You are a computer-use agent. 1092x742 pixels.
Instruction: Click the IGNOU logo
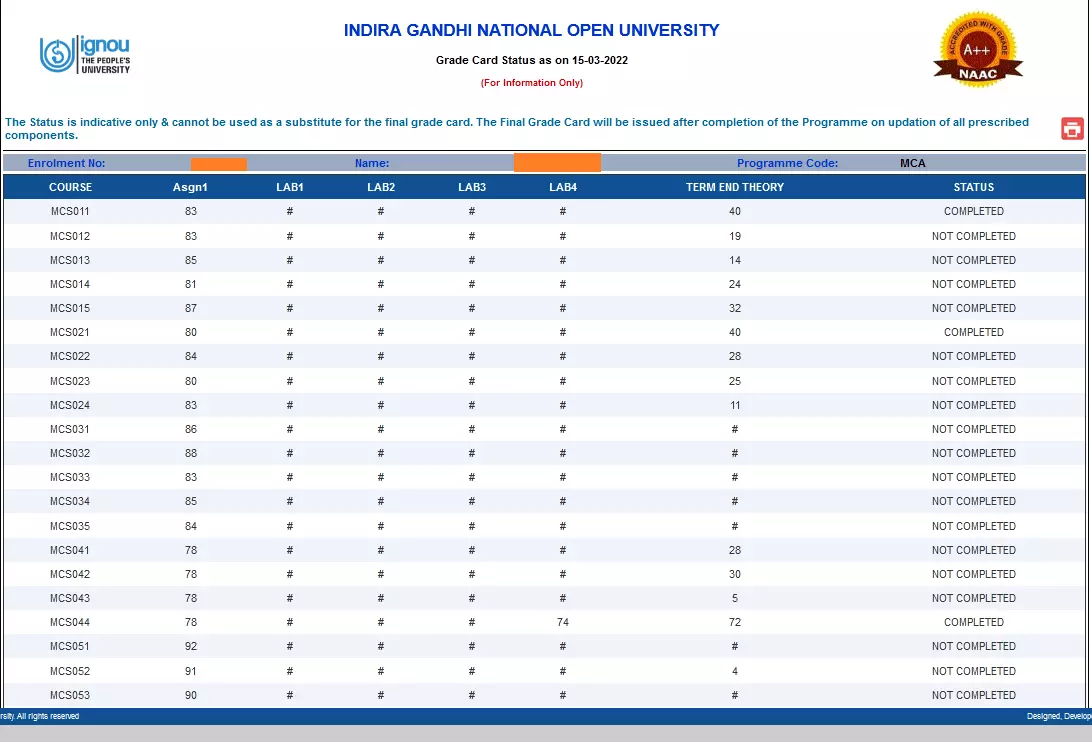pyautogui.click(x=85, y=54)
